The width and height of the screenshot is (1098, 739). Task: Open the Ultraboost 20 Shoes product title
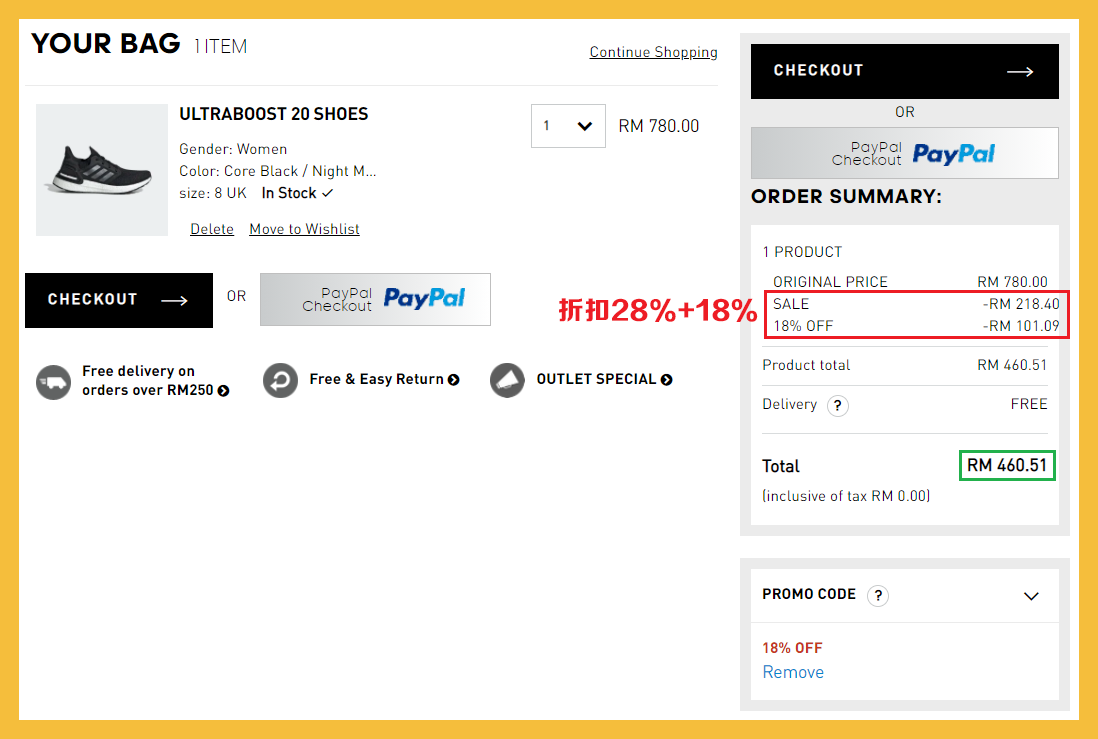click(273, 114)
